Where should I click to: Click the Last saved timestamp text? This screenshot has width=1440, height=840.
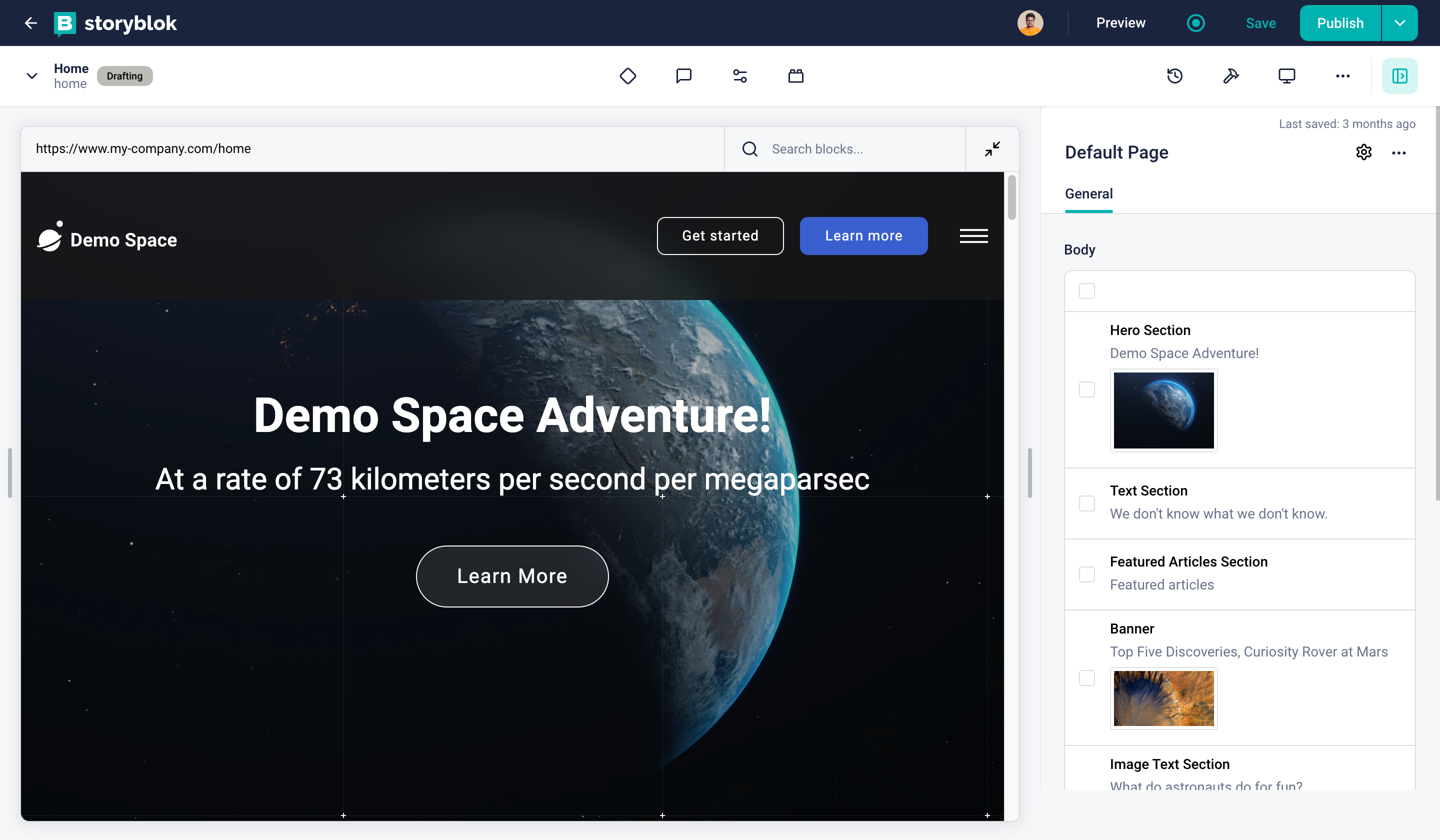[x=1347, y=124]
